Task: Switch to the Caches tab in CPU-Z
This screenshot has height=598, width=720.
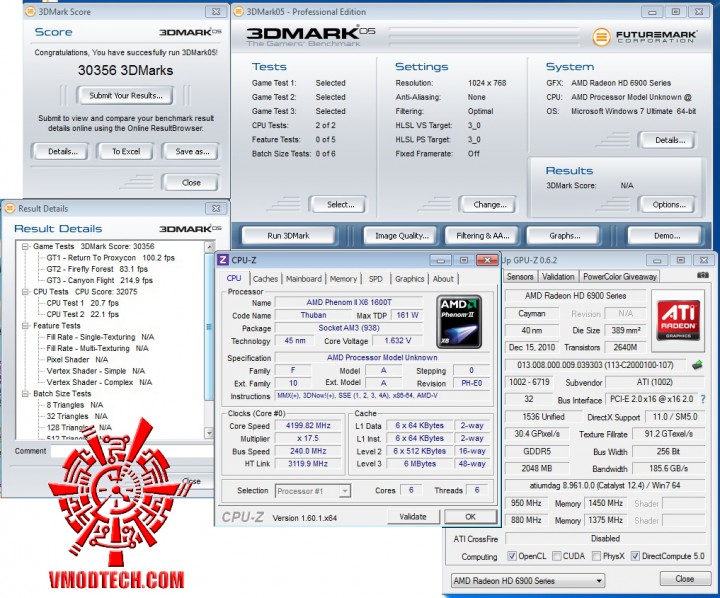Action: pyautogui.click(x=265, y=279)
